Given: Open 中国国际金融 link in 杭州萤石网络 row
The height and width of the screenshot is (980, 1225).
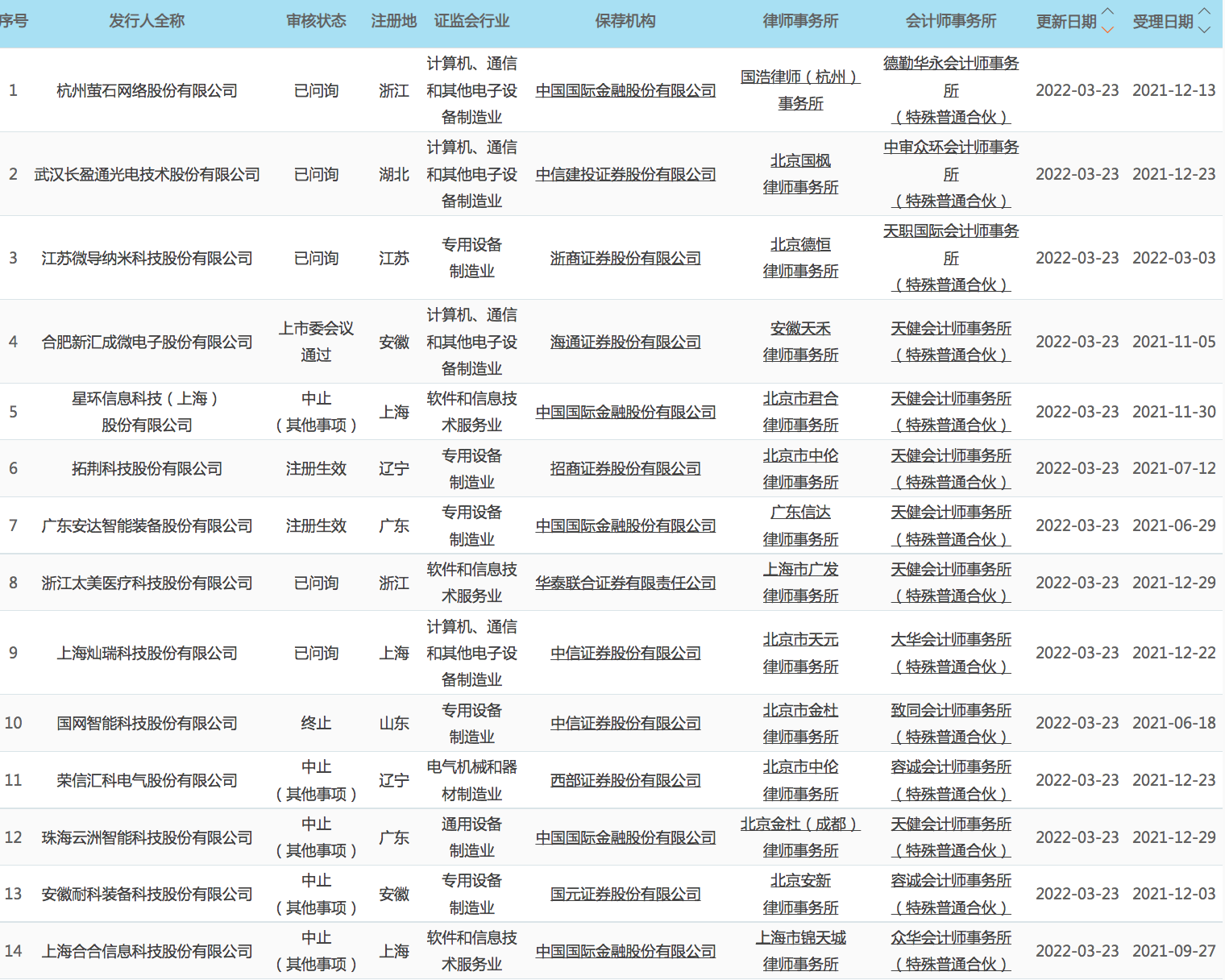Looking at the screenshot, I should 625,90.
